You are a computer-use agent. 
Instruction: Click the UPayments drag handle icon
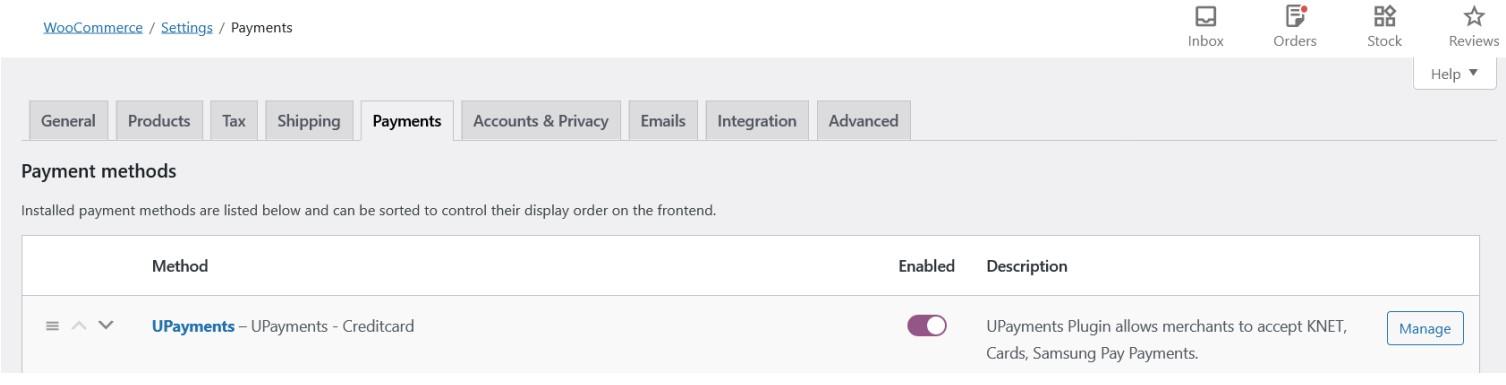click(53, 326)
